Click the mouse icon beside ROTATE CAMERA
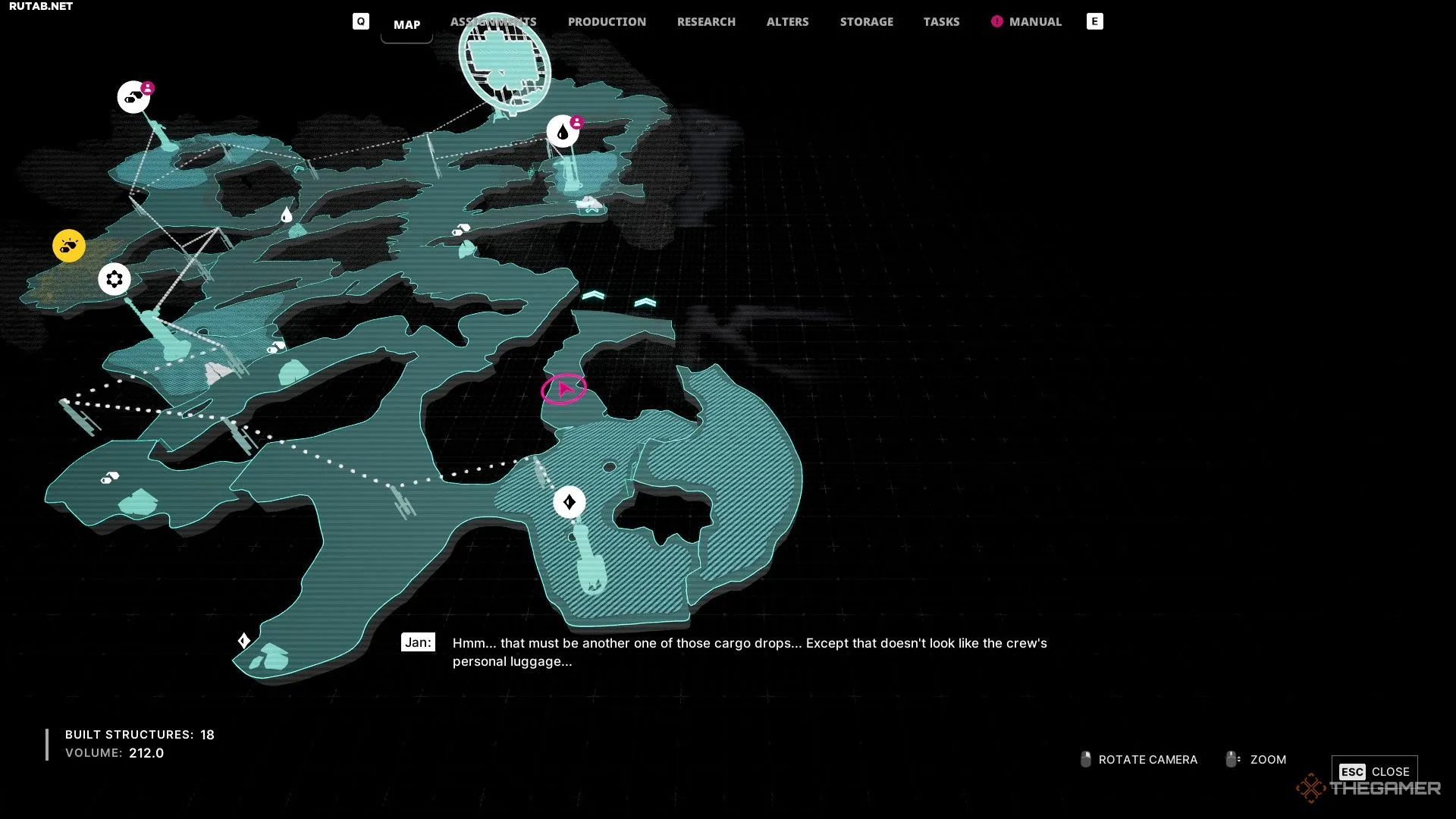Viewport: 1456px width, 819px height. pyautogui.click(x=1086, y=759)
